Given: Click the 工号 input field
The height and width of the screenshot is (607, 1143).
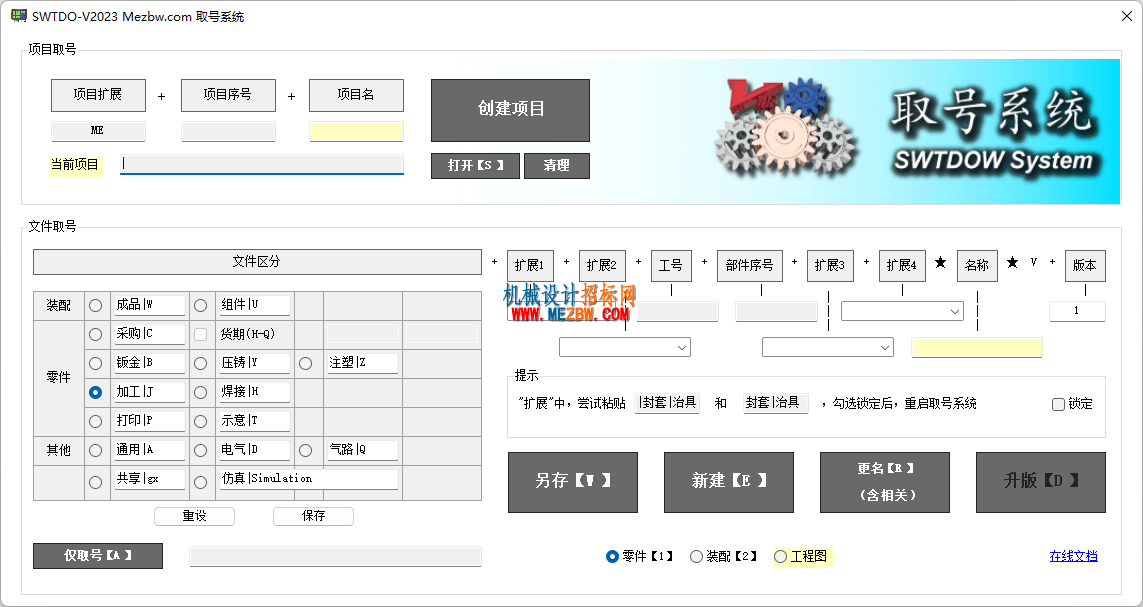Looking at the screenshot, I should pyautogui.click(x=678, y=311).
